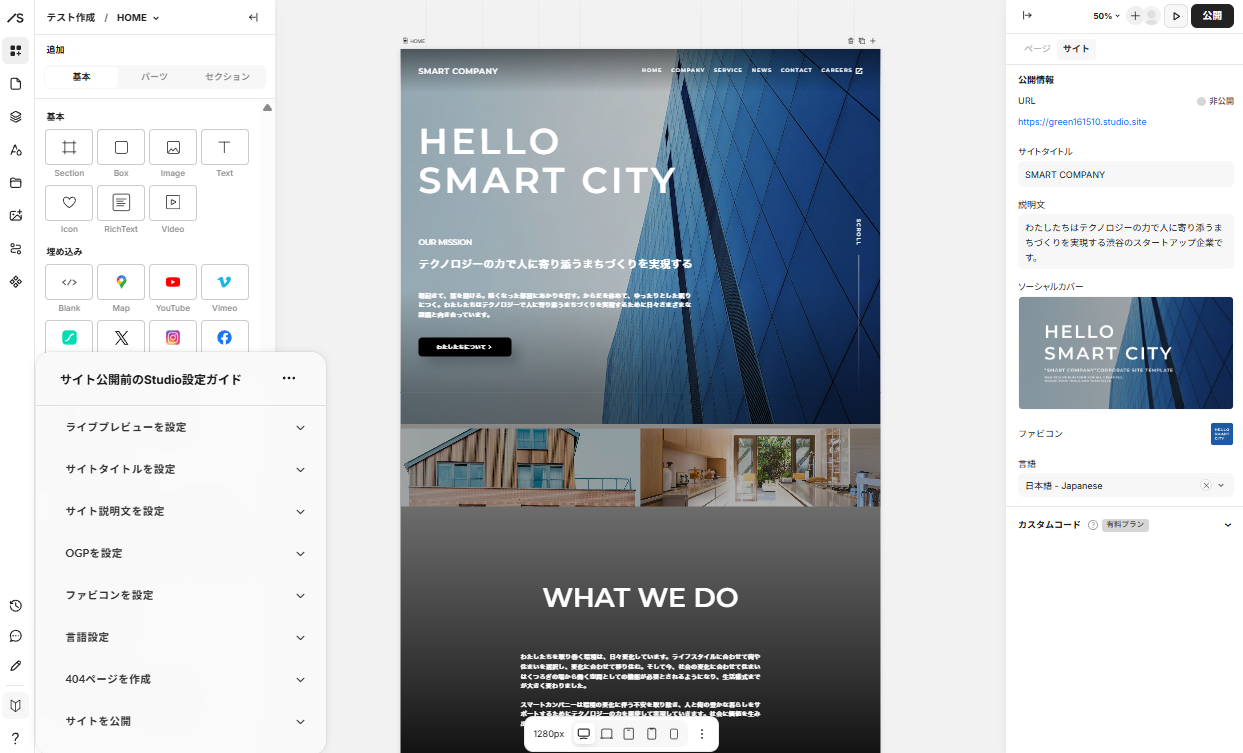Select the Vimeo embed icon

coord(225,282)
